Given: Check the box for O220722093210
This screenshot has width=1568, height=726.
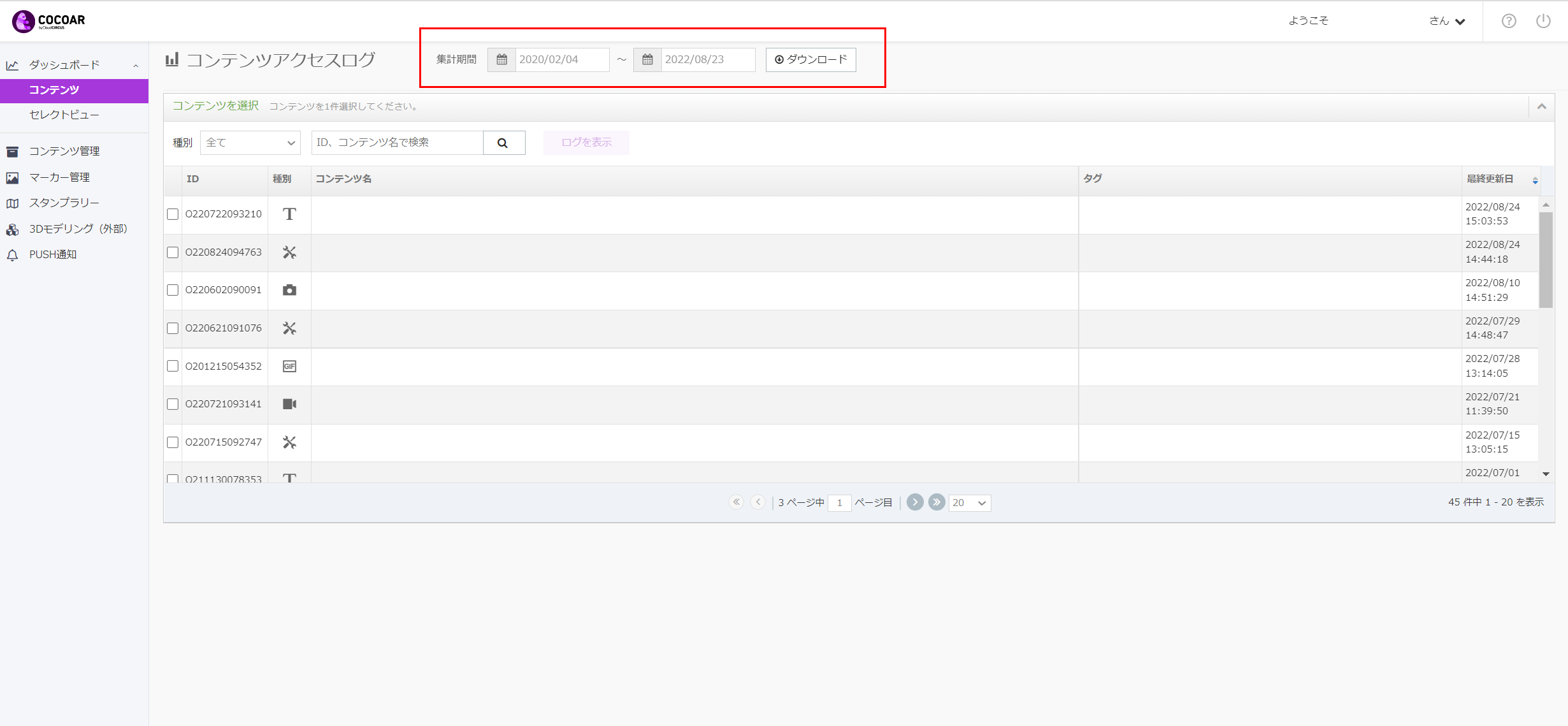Looking at the screenshot, I should pos(173,214).
